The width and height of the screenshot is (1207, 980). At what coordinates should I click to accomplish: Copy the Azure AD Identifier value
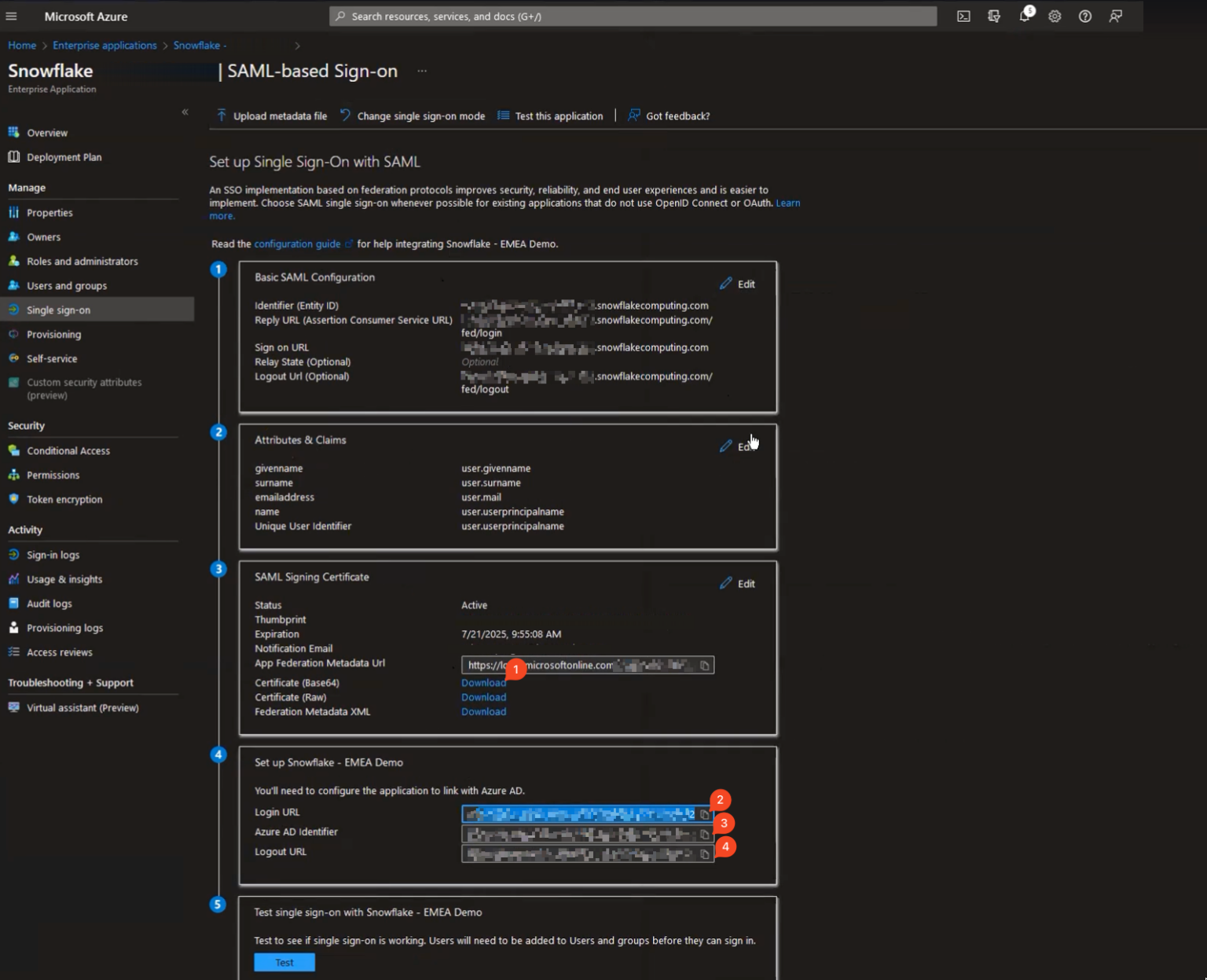705,834
